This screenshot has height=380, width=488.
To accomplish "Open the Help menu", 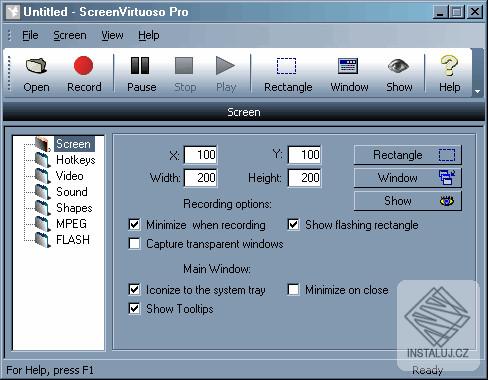I will click(x=149, y=35).
